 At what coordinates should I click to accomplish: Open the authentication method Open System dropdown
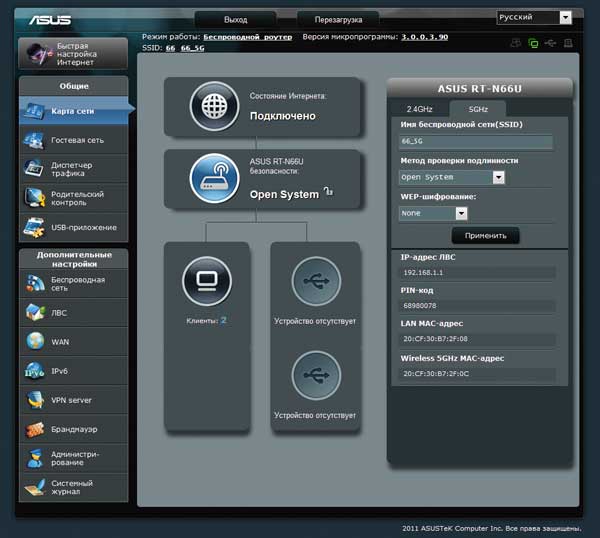[452, 177]
